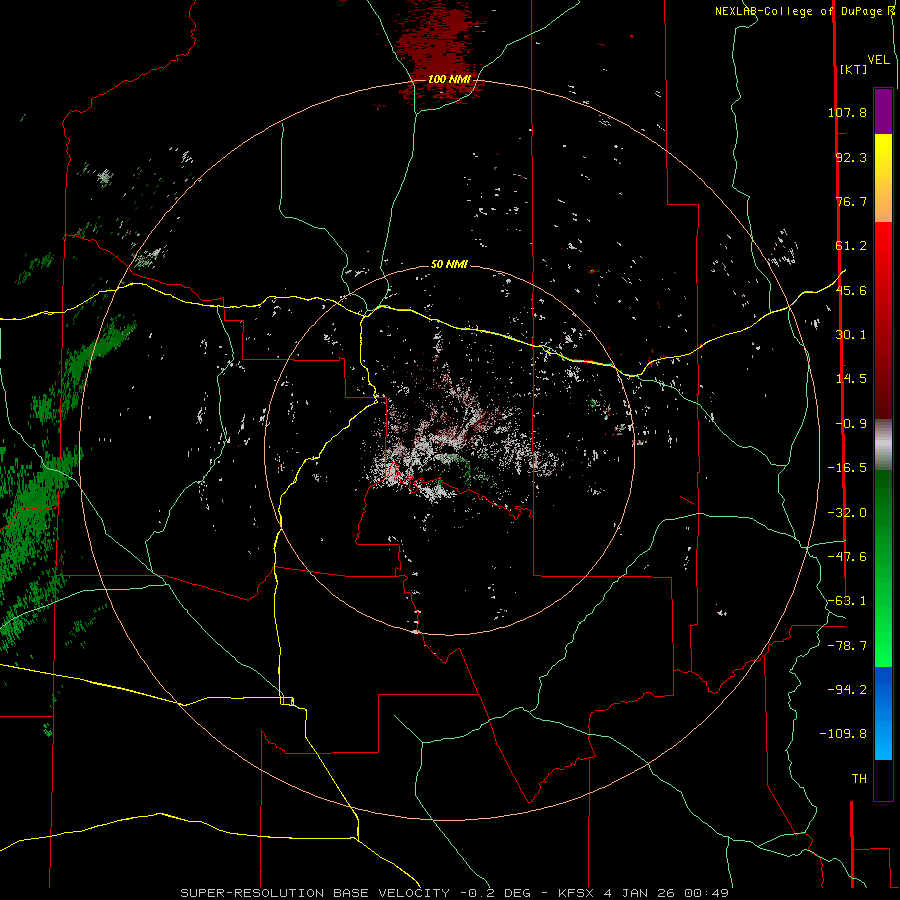Click the [KT] units label
The image size is (900, 900).
[853, 69]
